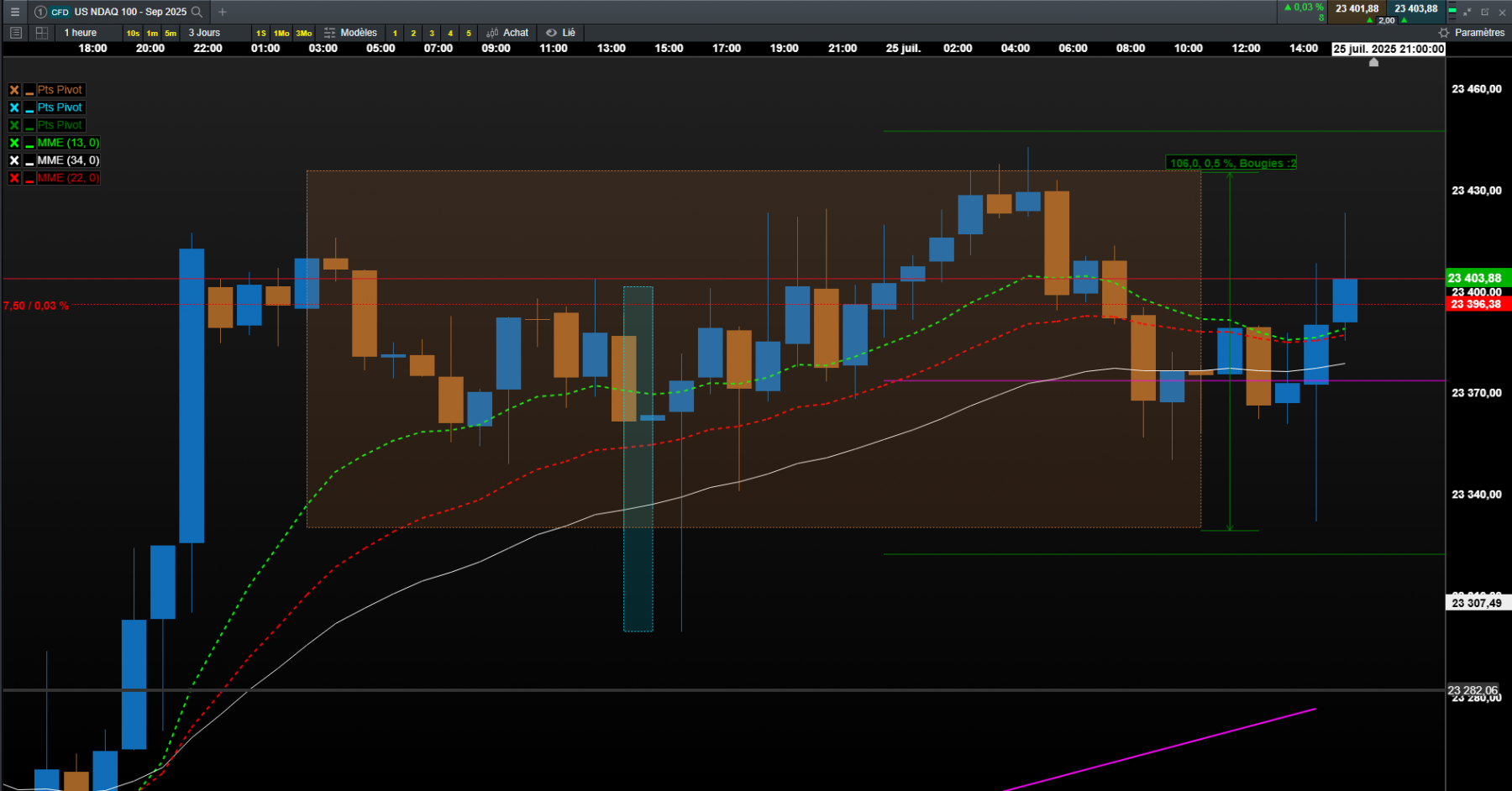Minimize the dark green Pts Pivot legend
The image size is (1512, 791).
[29, 125]
